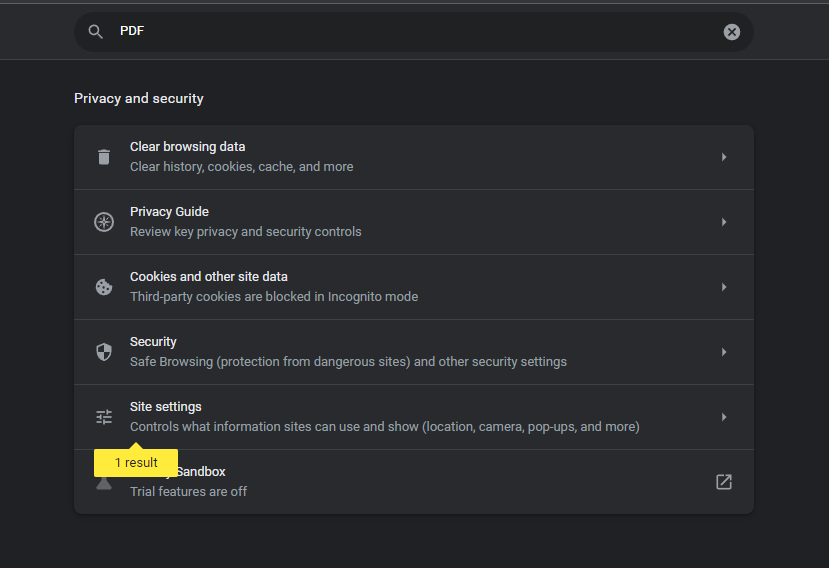Viewport: 829px width, 568px height.
Task: Click the Security settings title
Action: coord(153,342)
